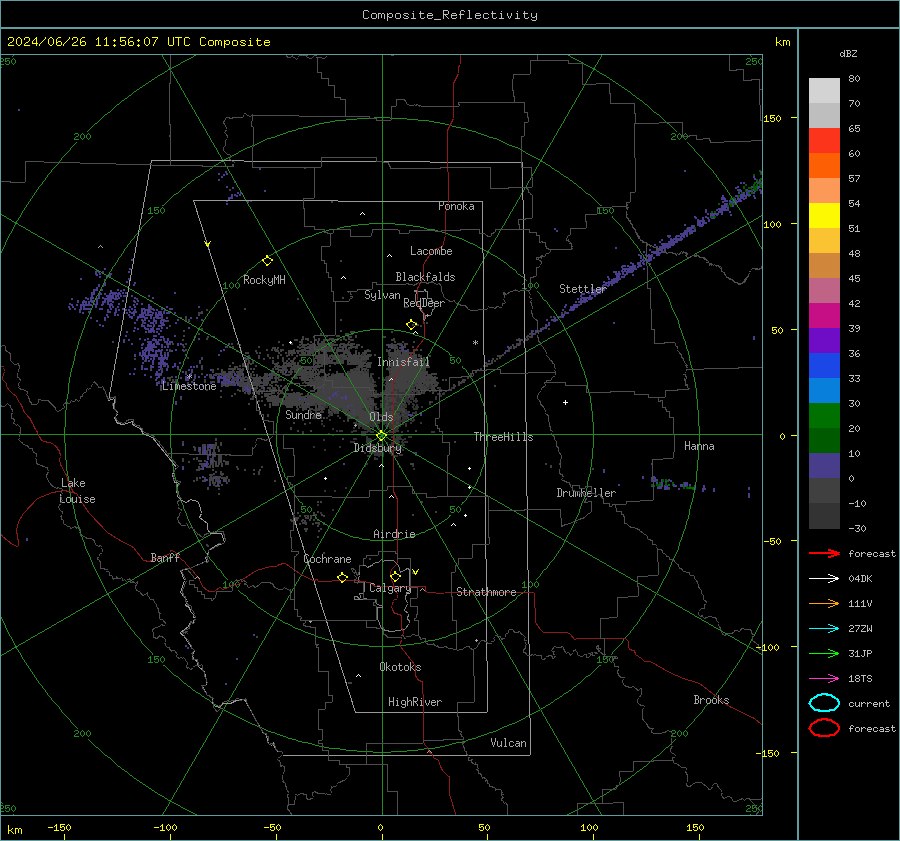
Task: Click the Hanna label
Action: tap(699, 446)
